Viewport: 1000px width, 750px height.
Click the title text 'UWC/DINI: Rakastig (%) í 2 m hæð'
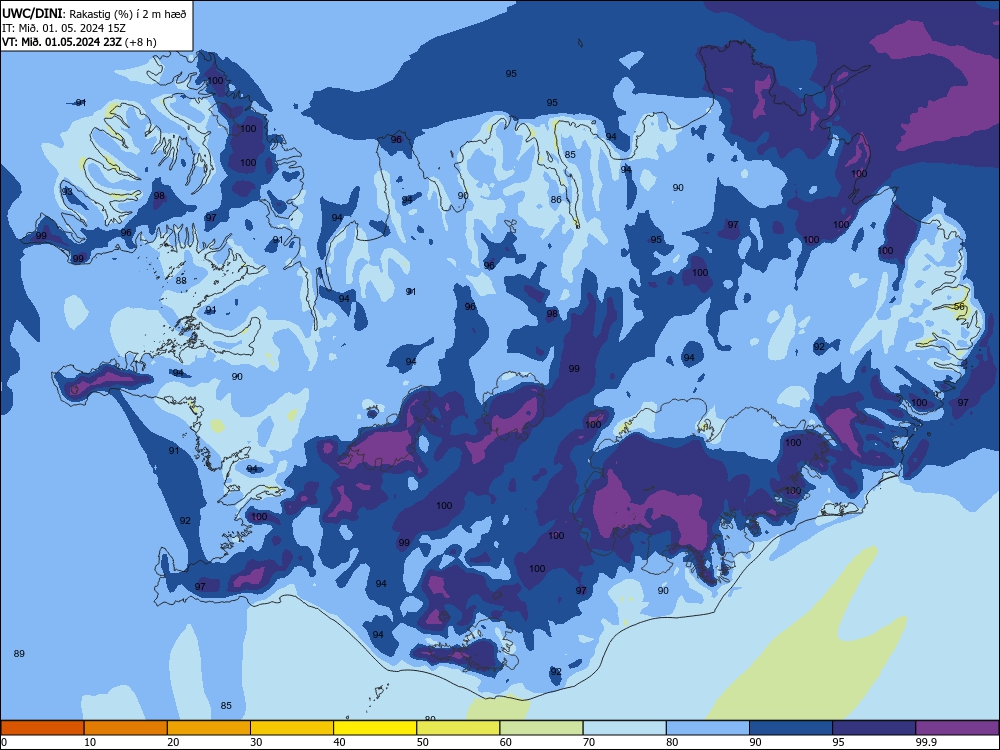click(x=94, y=14)
